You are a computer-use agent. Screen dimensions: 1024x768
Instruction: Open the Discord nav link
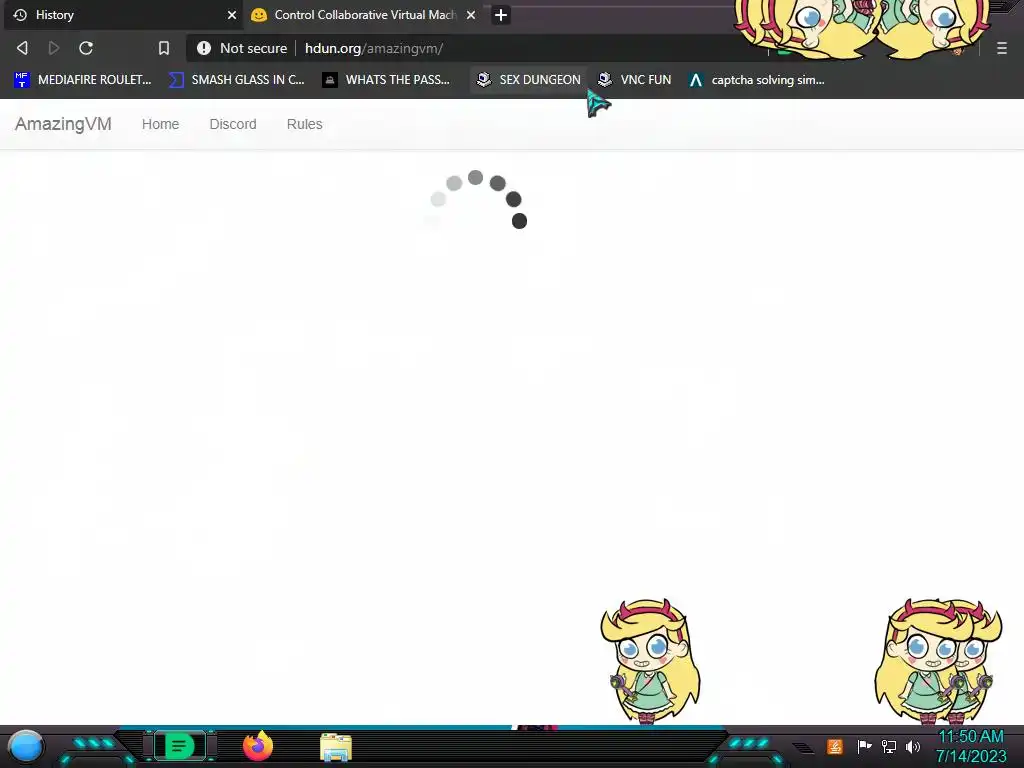[x=233, y=124]
